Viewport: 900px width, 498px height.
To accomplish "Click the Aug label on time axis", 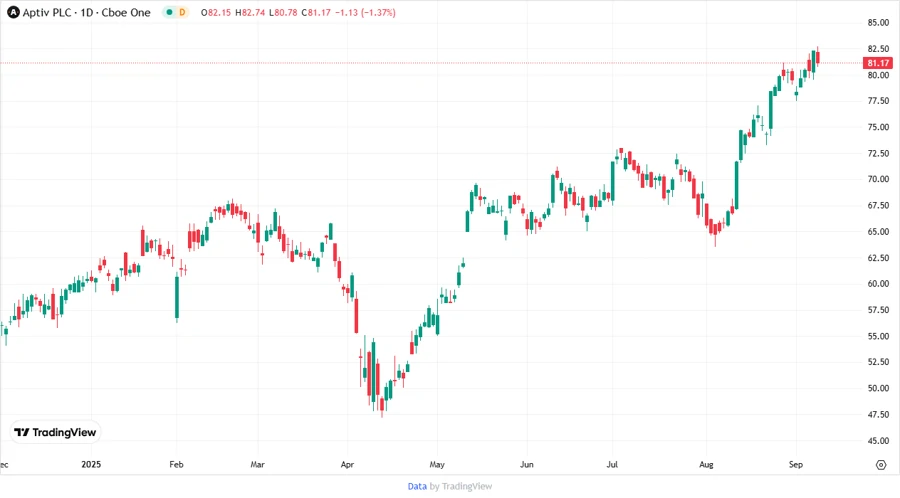I will pyautogui.click(x=706, y=464).
